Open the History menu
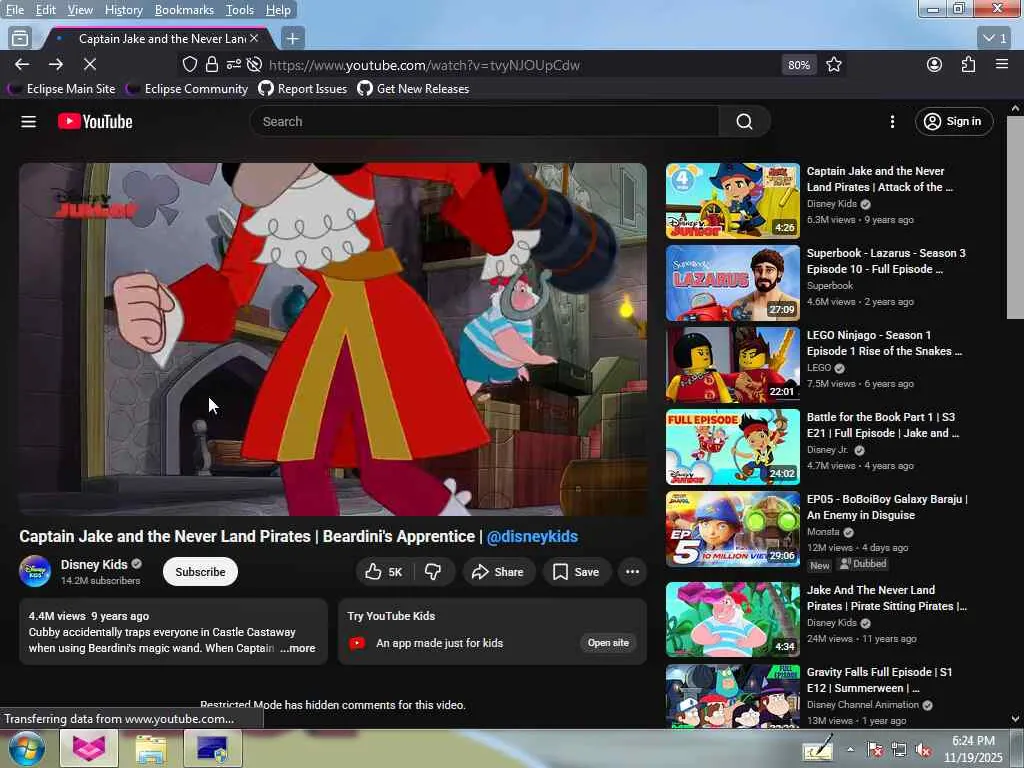Viewport: 1024px width, 768px height. pyautogui.click(x=123, y=10)
